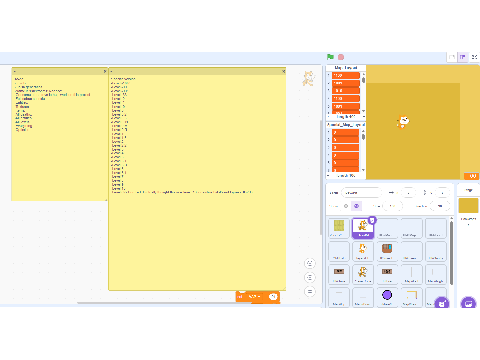Zoom in the code workspace

click(310, 263)
